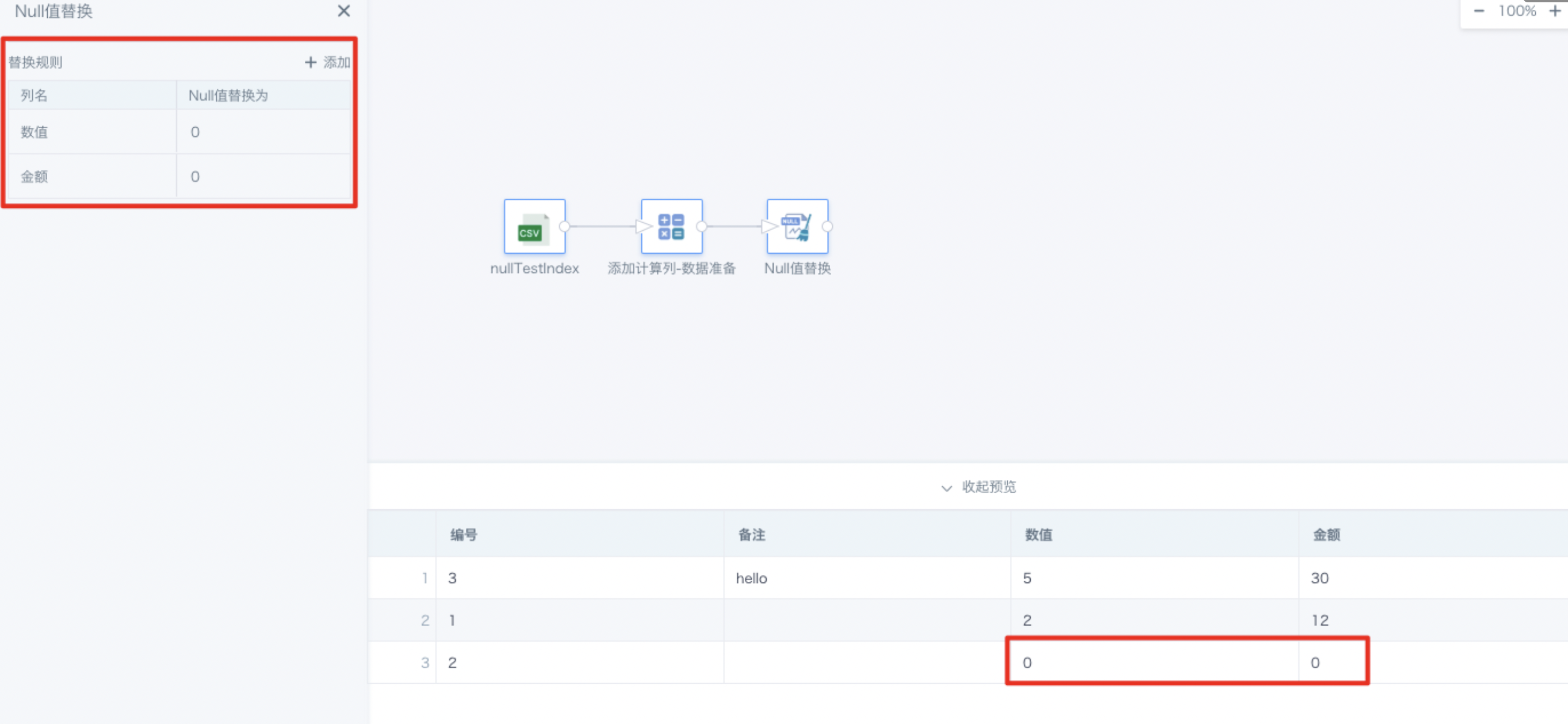Click the 100% zoom level value
Image resolution: width=1568 pixels, height=724 pixels.
1517,11
